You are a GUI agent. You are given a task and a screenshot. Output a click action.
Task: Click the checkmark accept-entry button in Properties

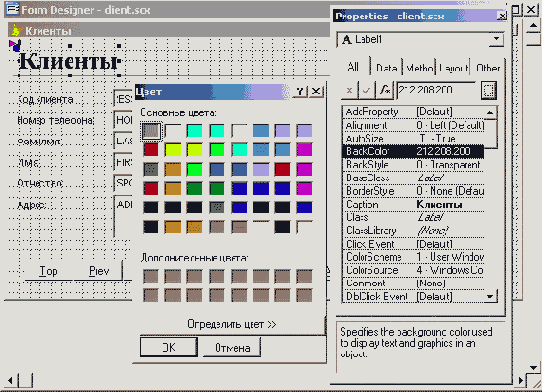point(366,91)
